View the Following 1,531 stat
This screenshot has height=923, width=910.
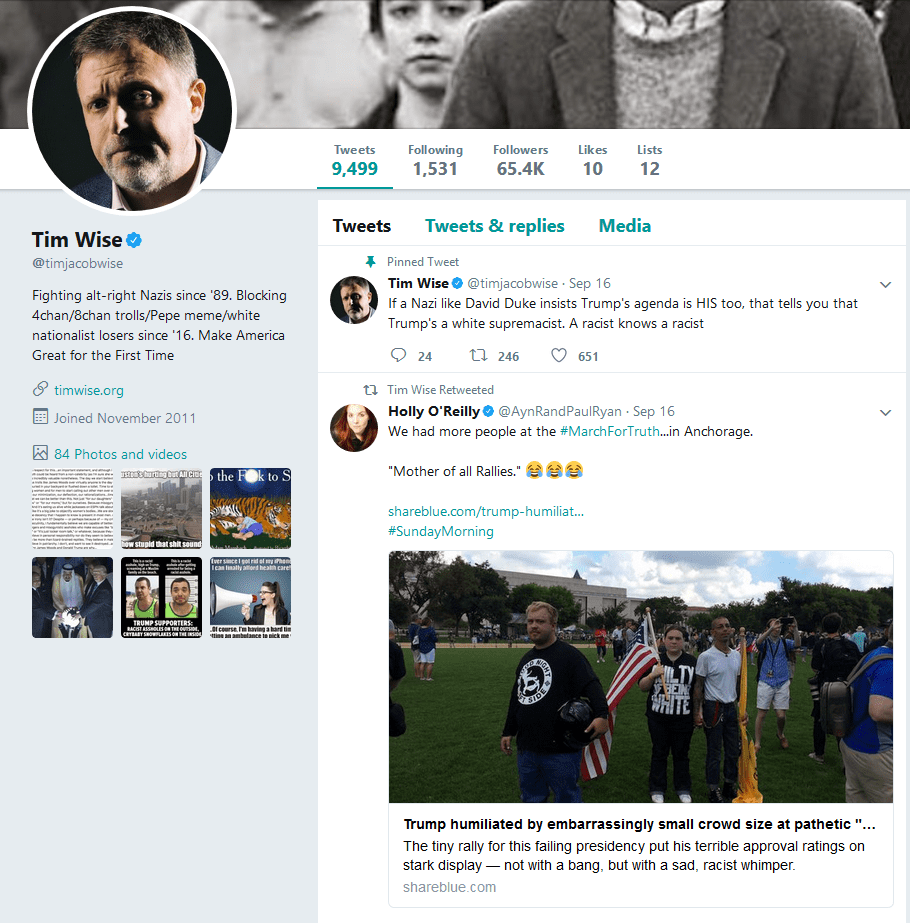[435, 160]
